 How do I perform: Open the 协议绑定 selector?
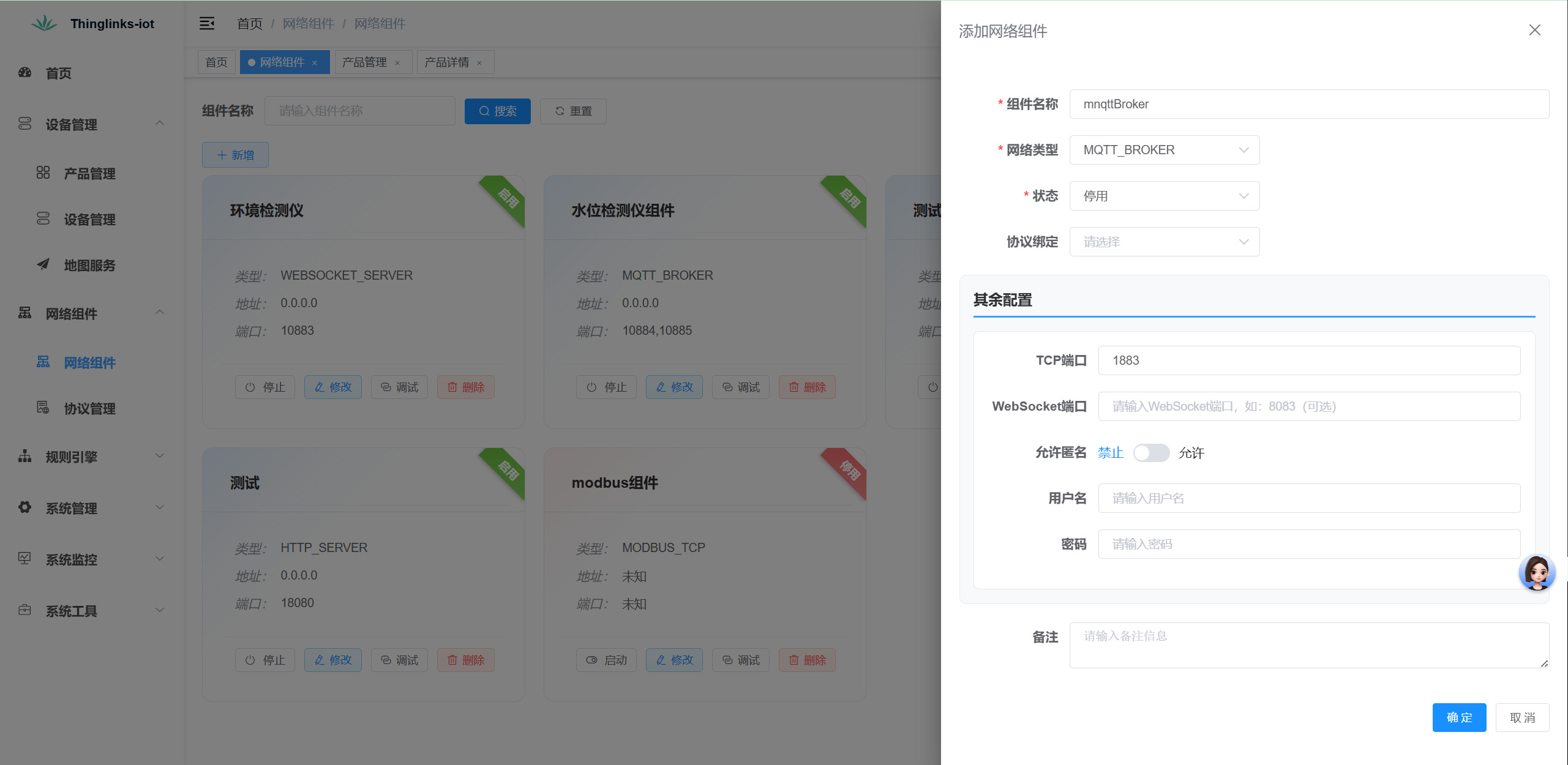[1164, 242]
